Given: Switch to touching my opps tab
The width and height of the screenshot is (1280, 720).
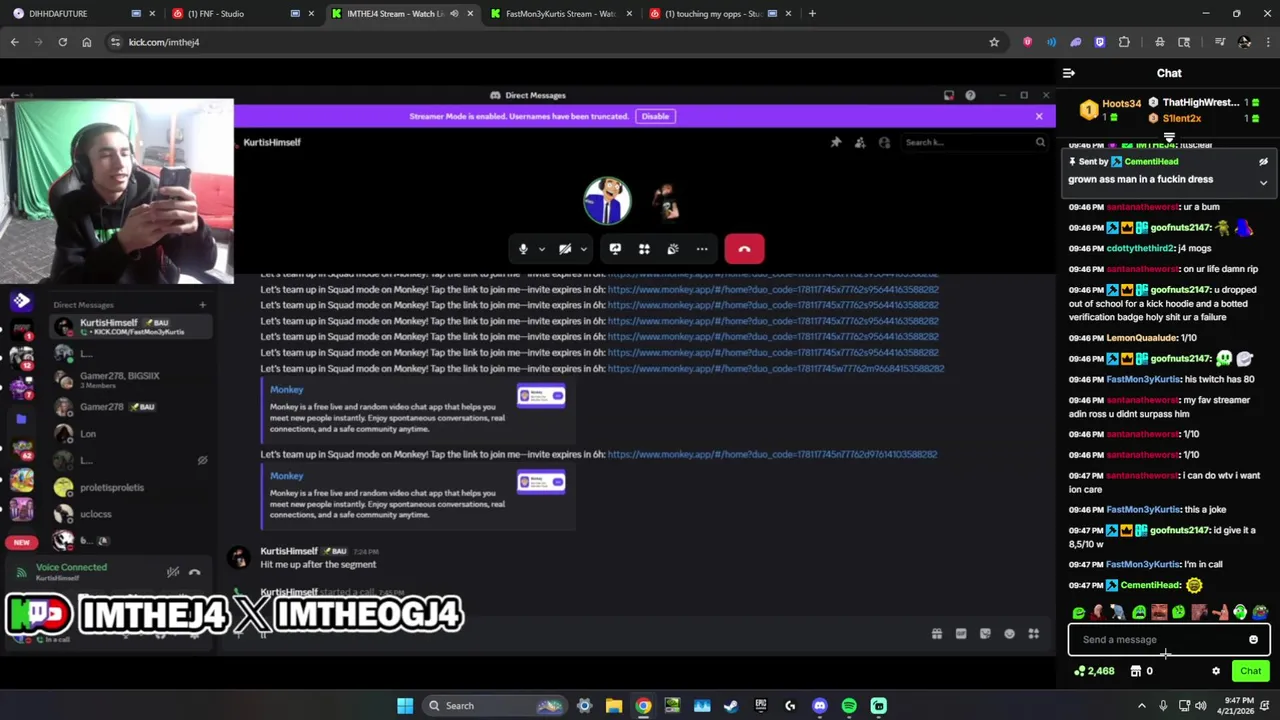Looking at the screenshot, I should 718,14.
